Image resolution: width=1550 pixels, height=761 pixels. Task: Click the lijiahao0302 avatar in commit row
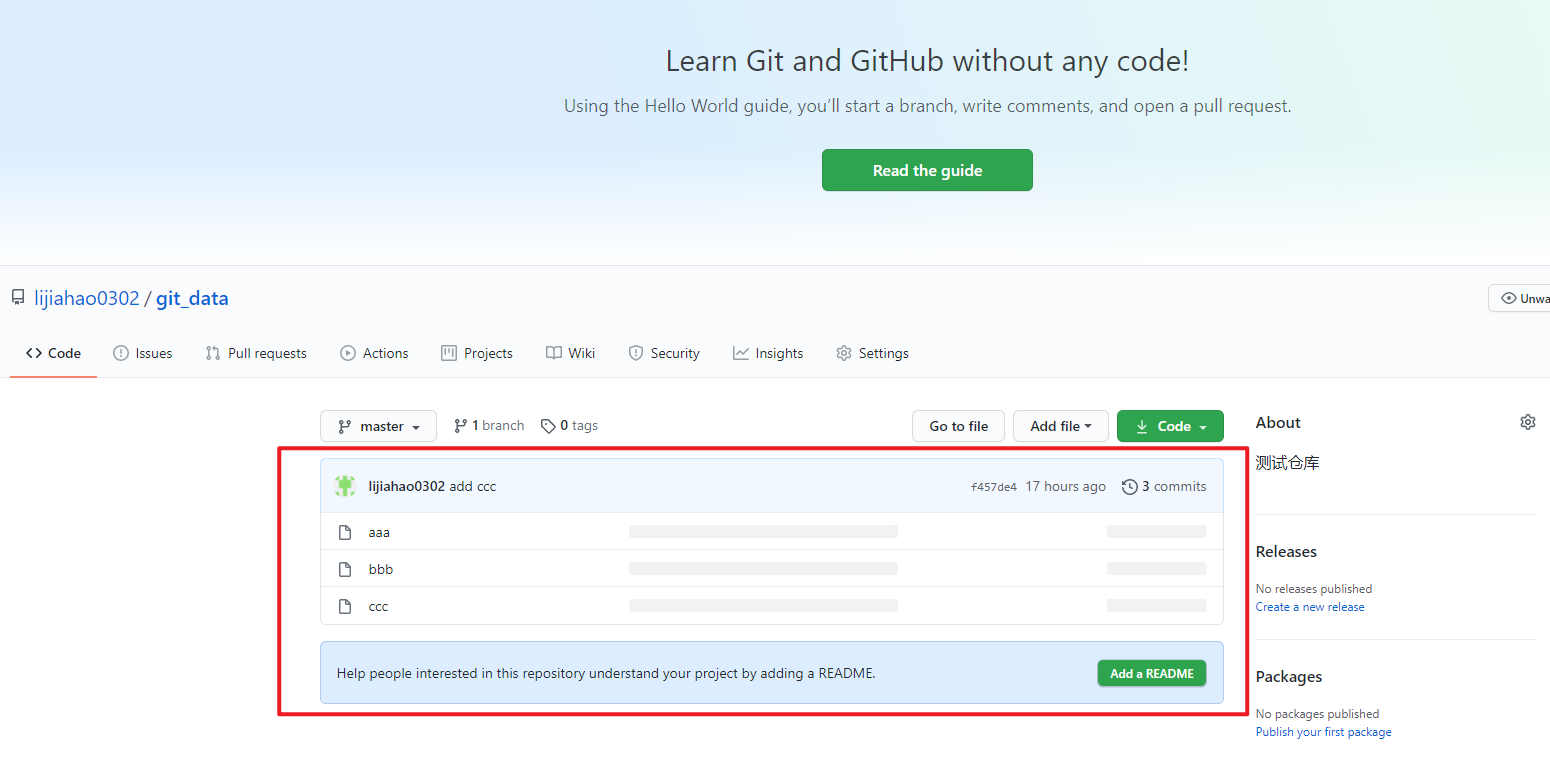tap(345, 486)
